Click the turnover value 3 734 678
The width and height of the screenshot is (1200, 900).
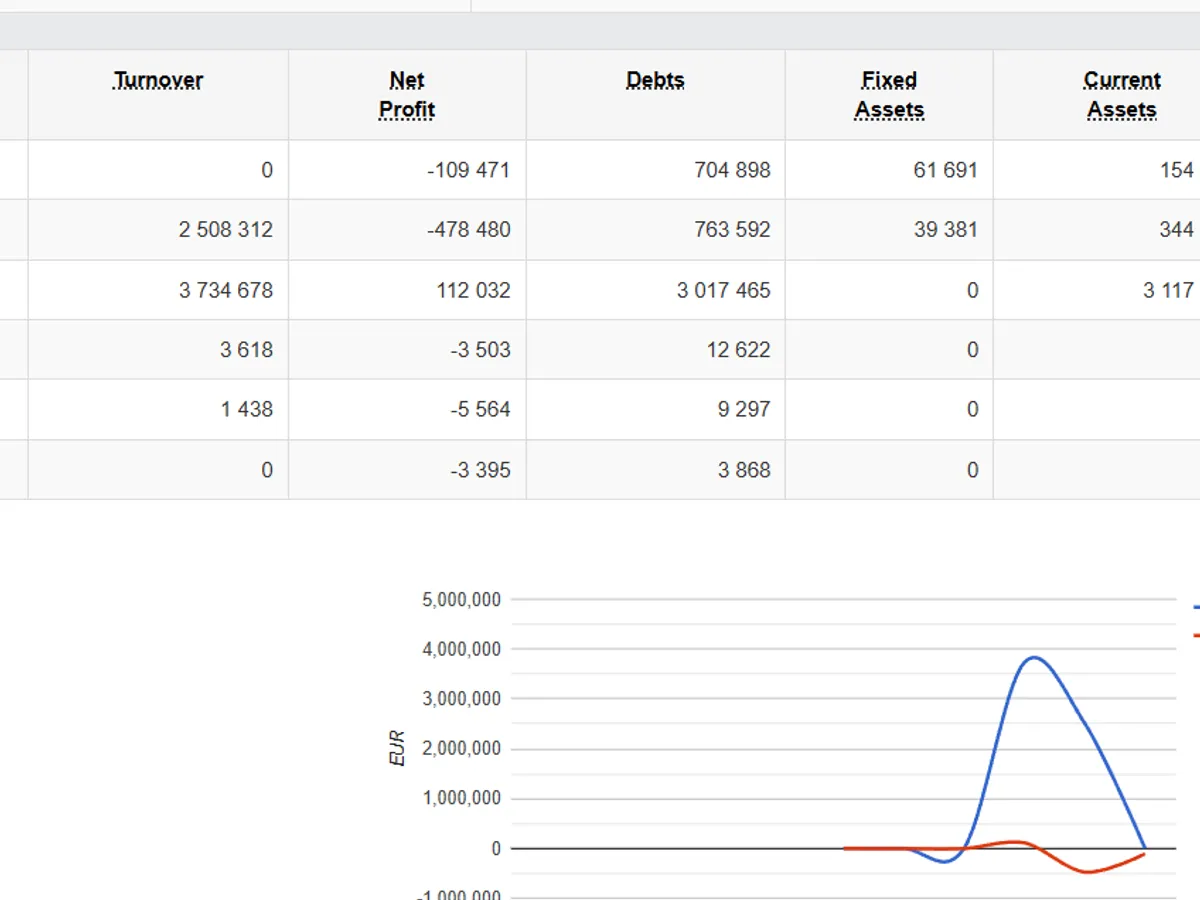[225, 290]
